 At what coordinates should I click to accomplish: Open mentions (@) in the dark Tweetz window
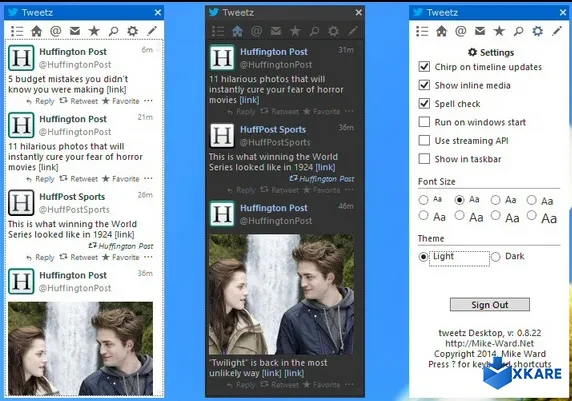click(x=256, y=31)
